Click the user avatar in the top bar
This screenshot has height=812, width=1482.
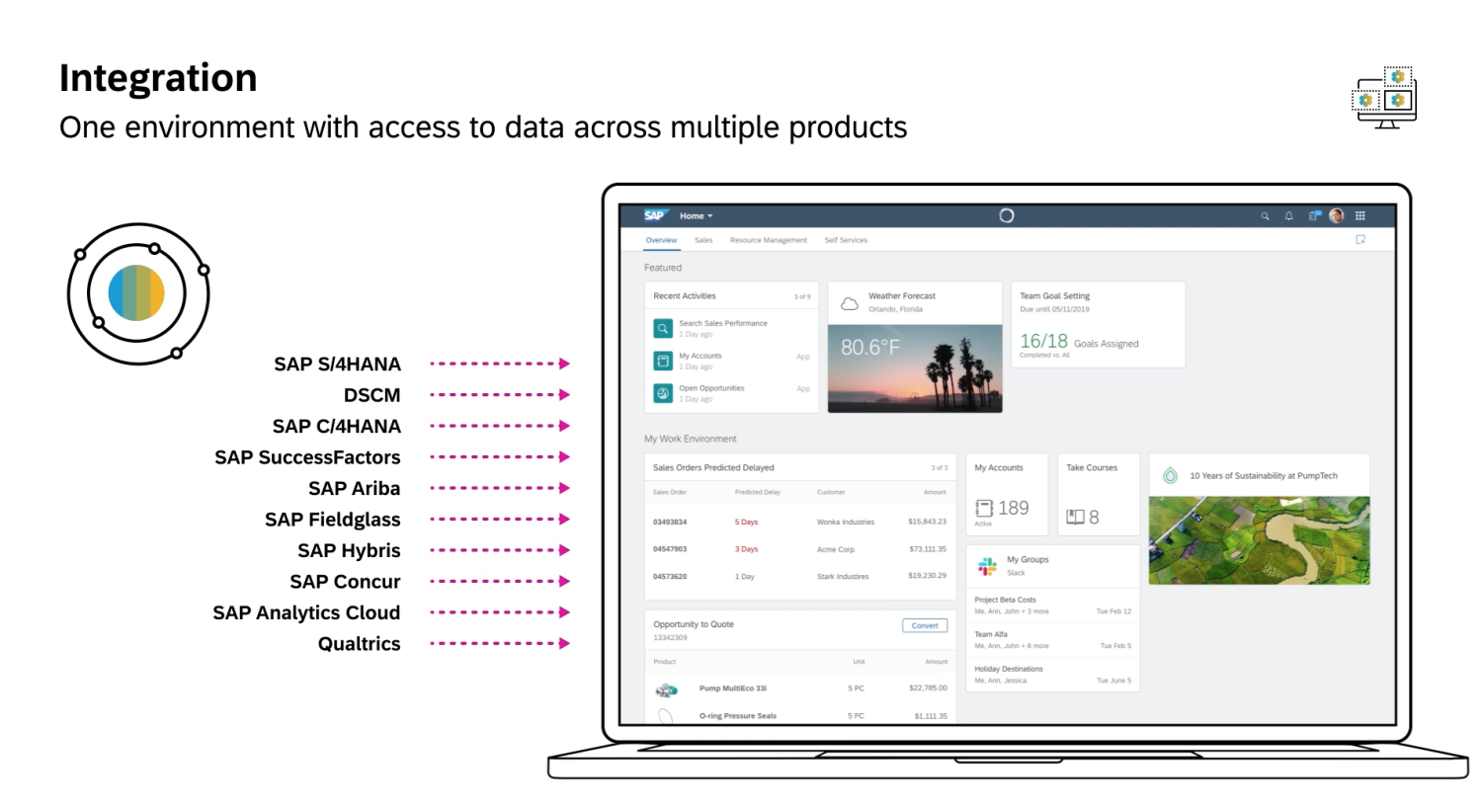point(1336,215)
